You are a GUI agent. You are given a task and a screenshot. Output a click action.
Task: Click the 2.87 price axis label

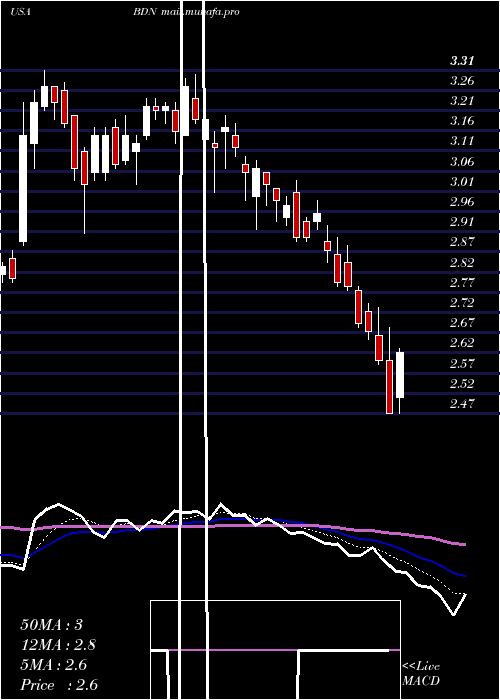point(462,242)
